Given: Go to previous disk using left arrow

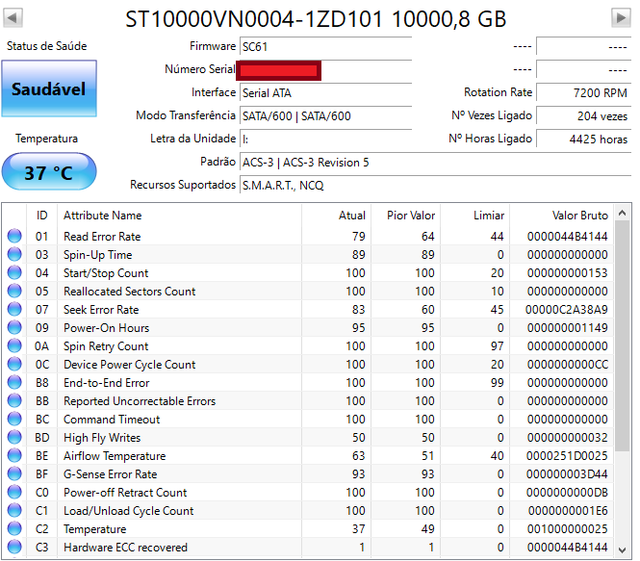Looking at the screenshot, I should [13, 18].
